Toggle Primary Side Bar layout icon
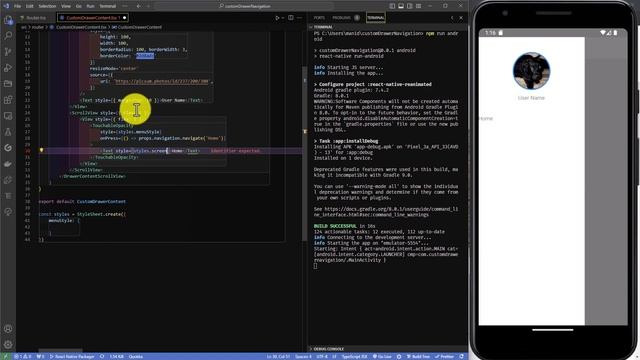Image resolution: width=640 pixels, height=360 pixels. click(392, 6)
